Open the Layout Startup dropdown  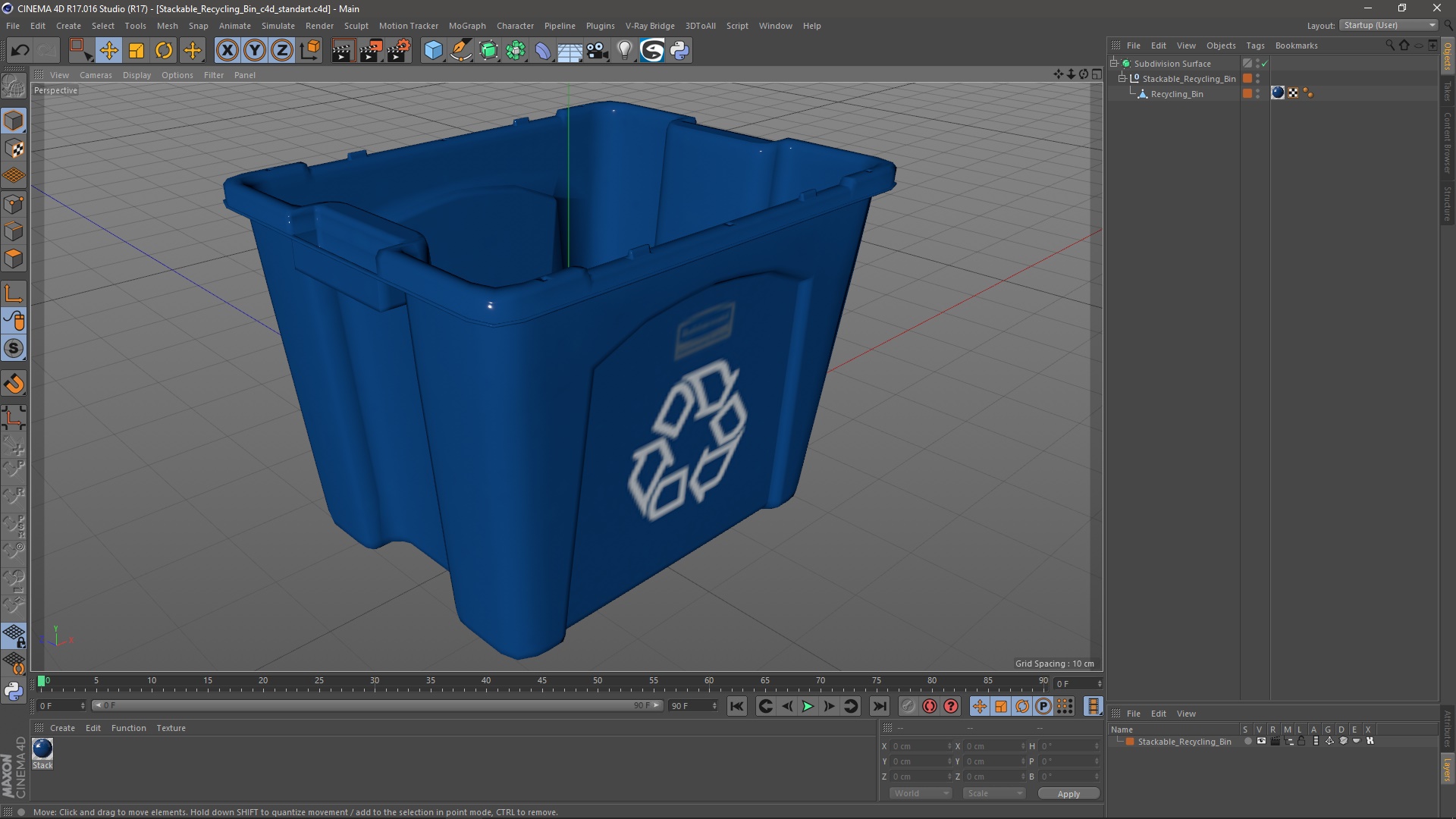coord(1389,25)
